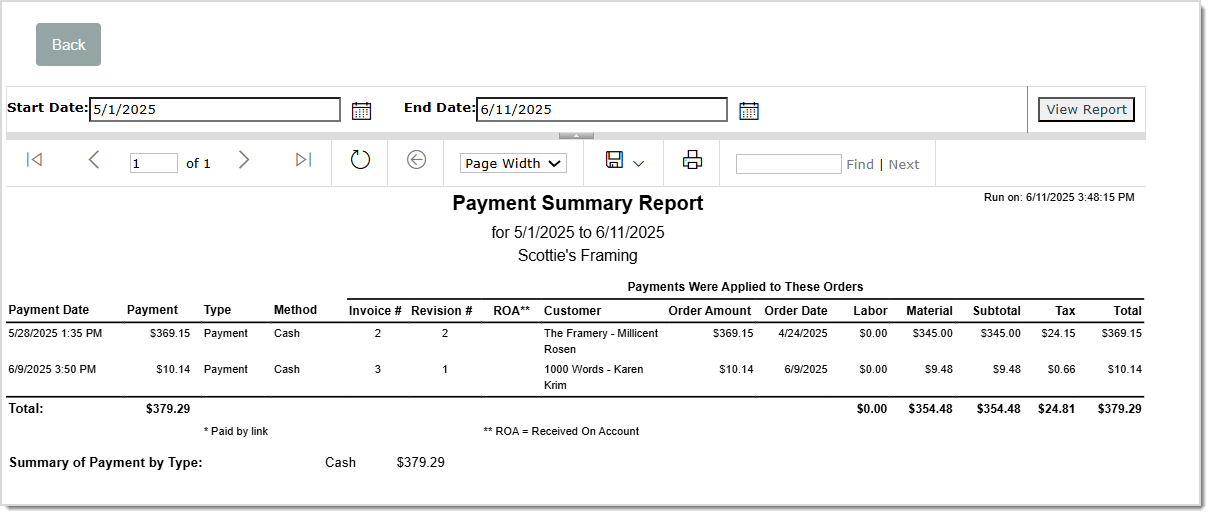Click the current page number box
Image resolution: width=1211 pixels, height=516 pixels.
click(154, 163)
